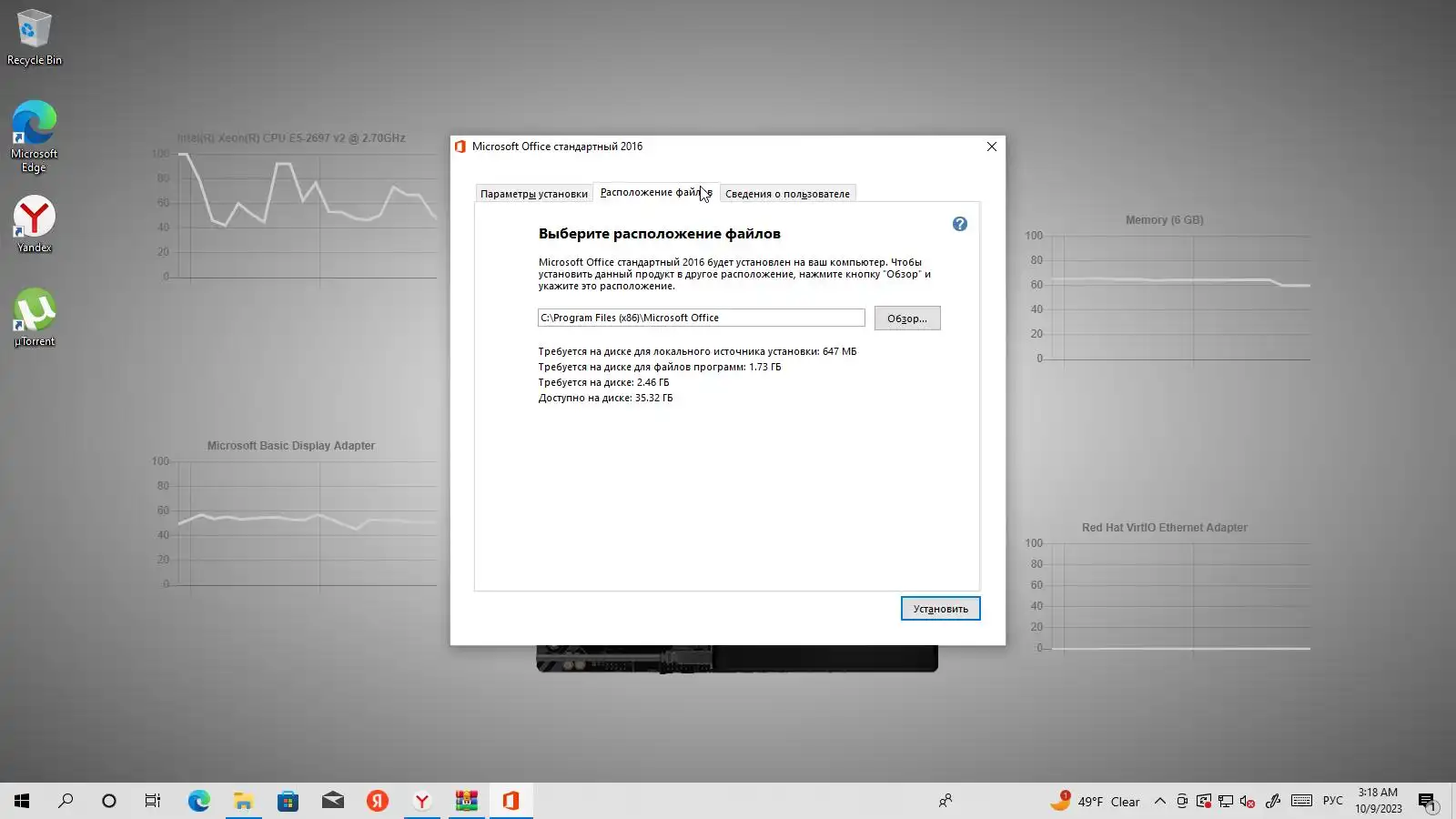This screenshot has height=819, width=1456.
Task: Click the Office logo in dialog title bar
Action: (460, 147)
